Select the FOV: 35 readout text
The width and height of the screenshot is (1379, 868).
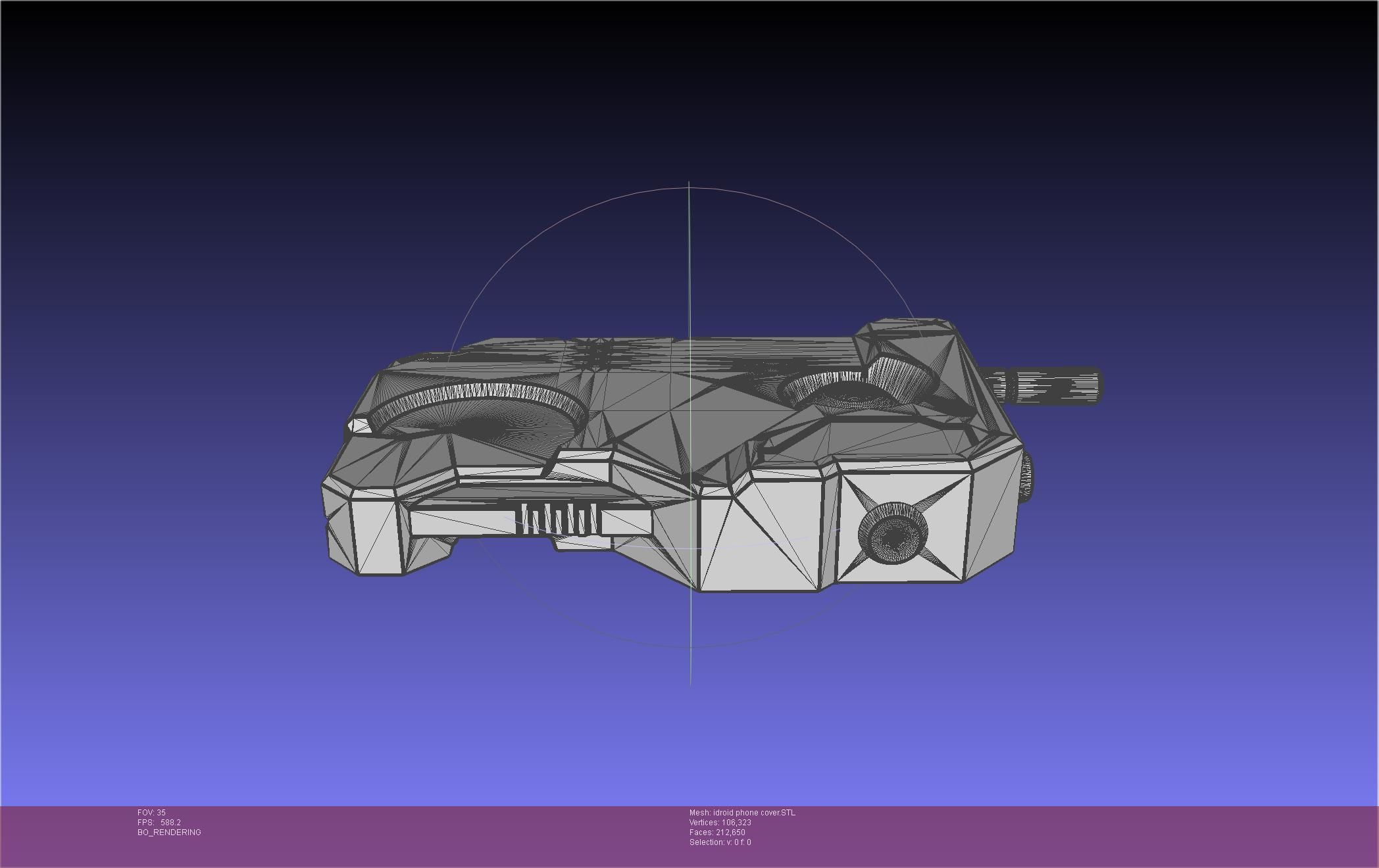(151, 813)
